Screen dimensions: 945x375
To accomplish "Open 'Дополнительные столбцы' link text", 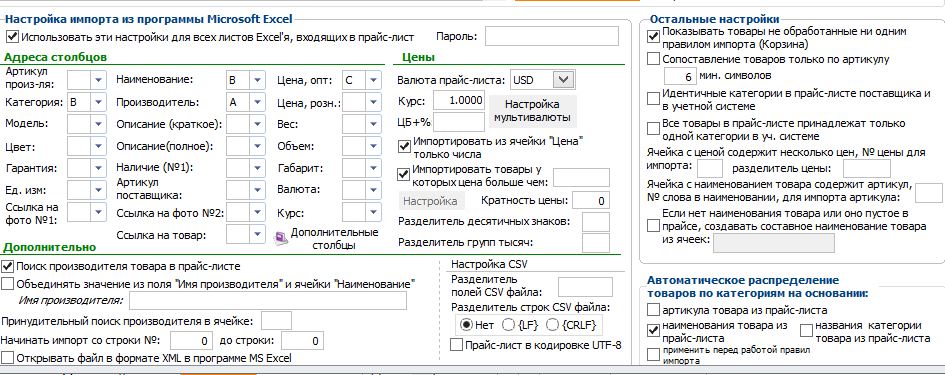I will click(334, 239).
